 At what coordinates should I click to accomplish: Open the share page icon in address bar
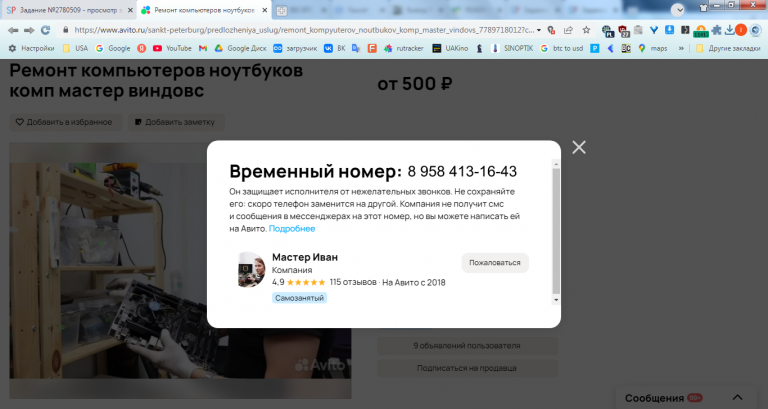[x=568, y=30]
